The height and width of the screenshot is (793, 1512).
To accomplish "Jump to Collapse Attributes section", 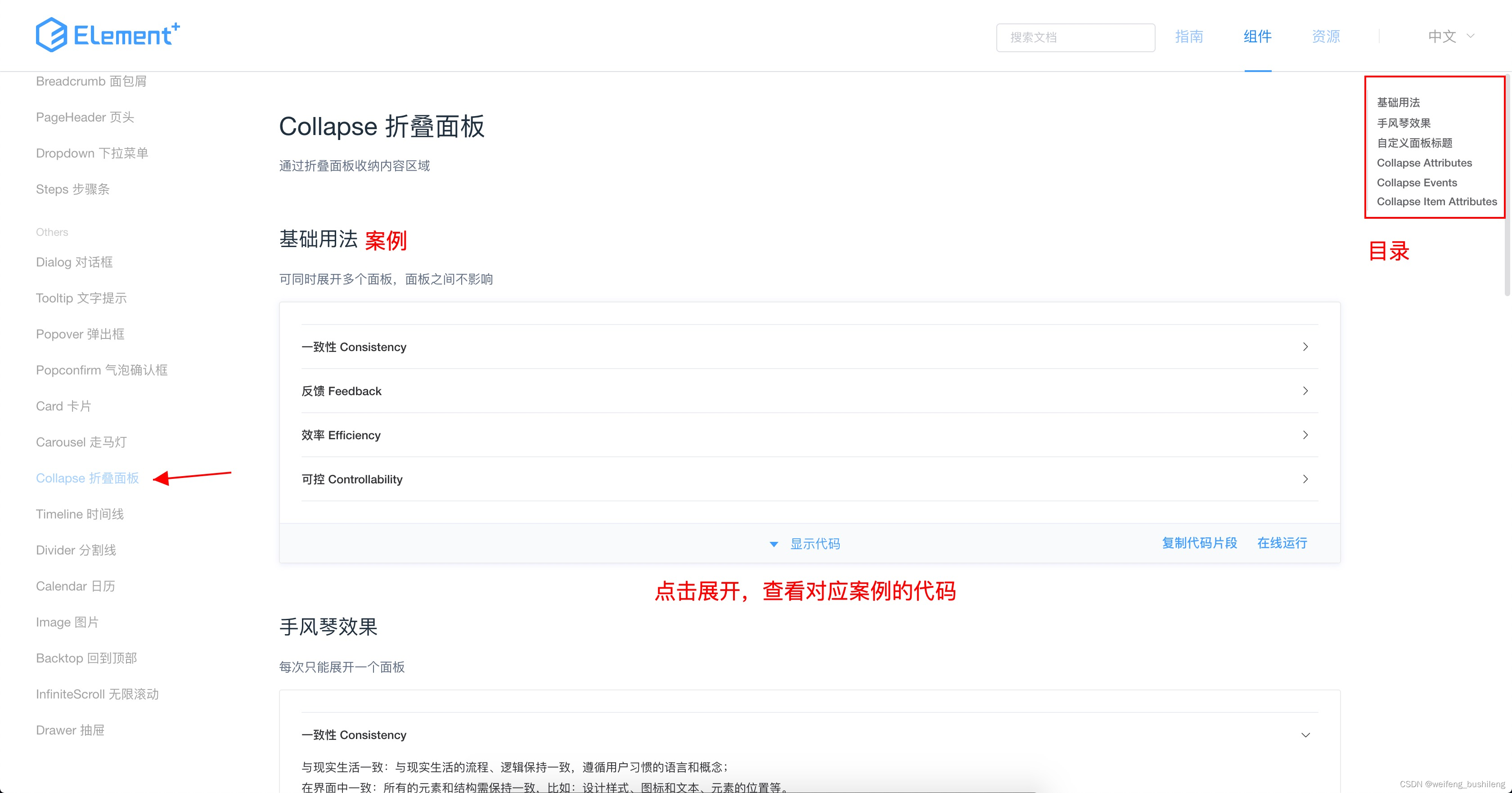I will [1425, 162].
